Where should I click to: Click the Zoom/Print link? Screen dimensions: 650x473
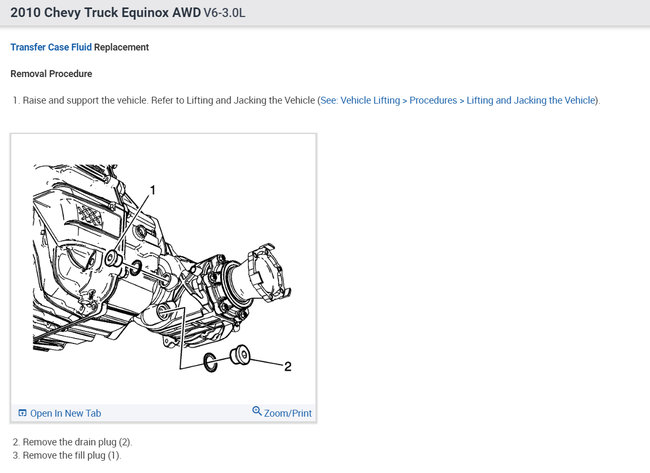tap(288, 413)
